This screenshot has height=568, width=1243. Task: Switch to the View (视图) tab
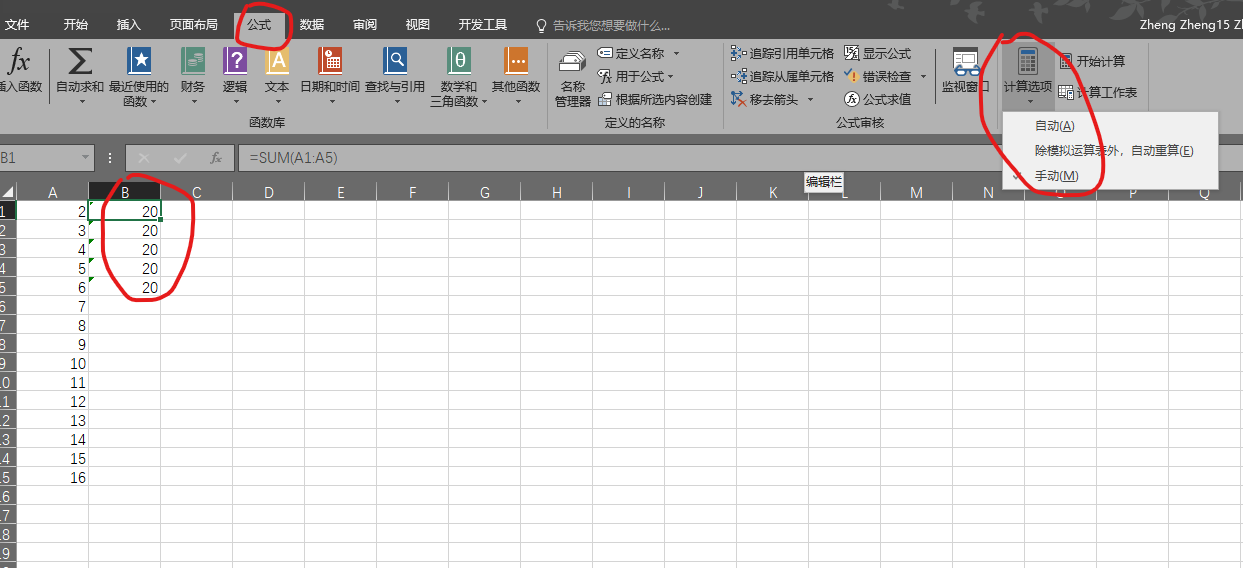pyautogui.click(x=418, y=24)
